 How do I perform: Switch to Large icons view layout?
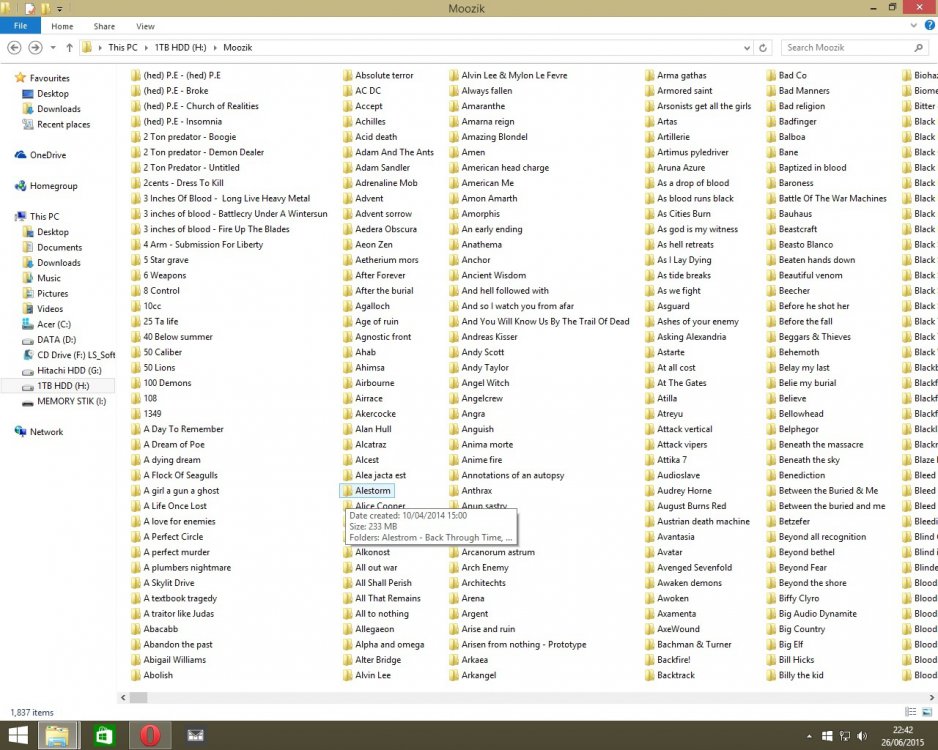point(927,712)
